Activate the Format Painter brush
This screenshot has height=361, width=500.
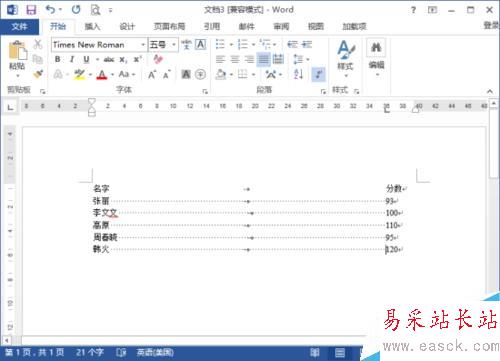coord(38,74)
